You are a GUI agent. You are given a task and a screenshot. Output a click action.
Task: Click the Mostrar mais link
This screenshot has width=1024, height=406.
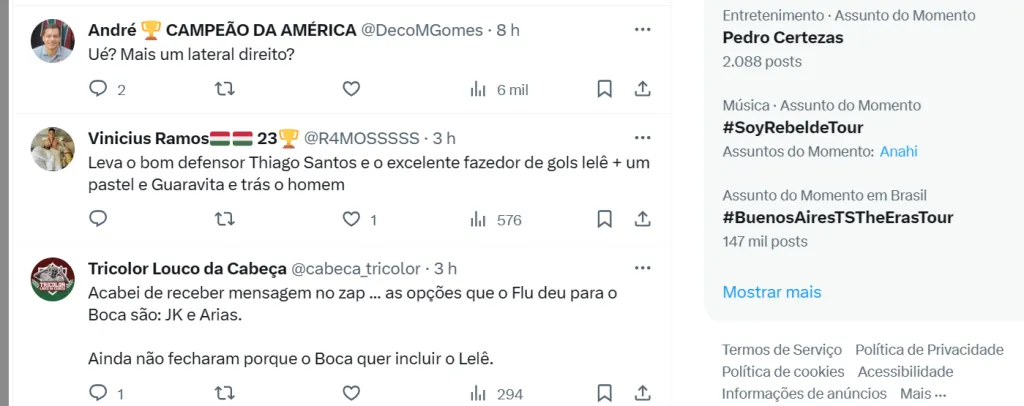pos(771,292)
